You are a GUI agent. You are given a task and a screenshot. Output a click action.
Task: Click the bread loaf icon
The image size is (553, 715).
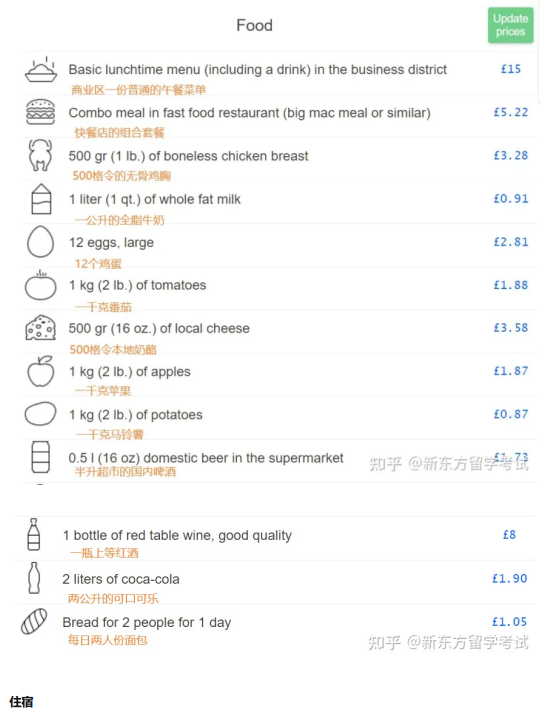[x=34, y=621]
